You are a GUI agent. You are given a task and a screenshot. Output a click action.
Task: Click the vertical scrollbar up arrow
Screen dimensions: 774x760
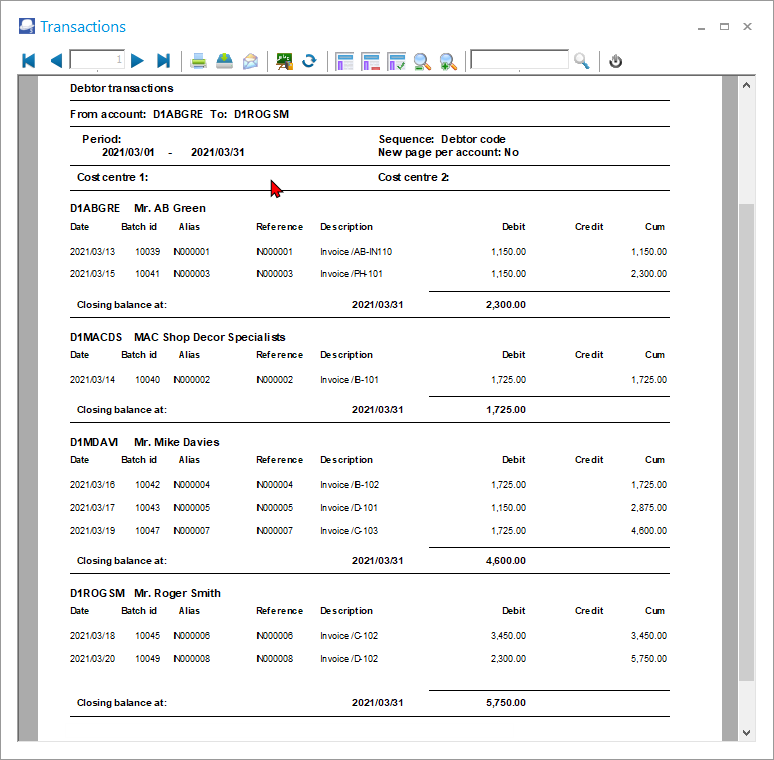point(746,86)
